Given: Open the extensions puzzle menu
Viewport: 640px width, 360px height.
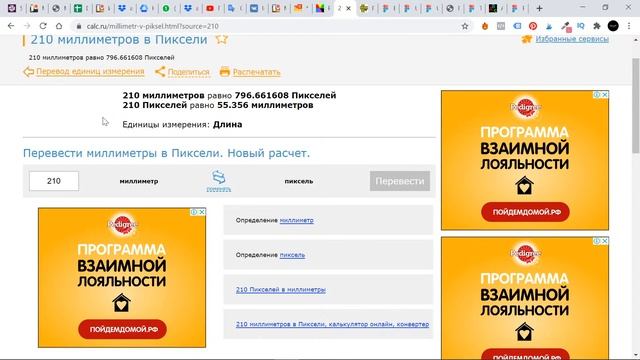Looking at the screenshot, I should pos(597,26).
